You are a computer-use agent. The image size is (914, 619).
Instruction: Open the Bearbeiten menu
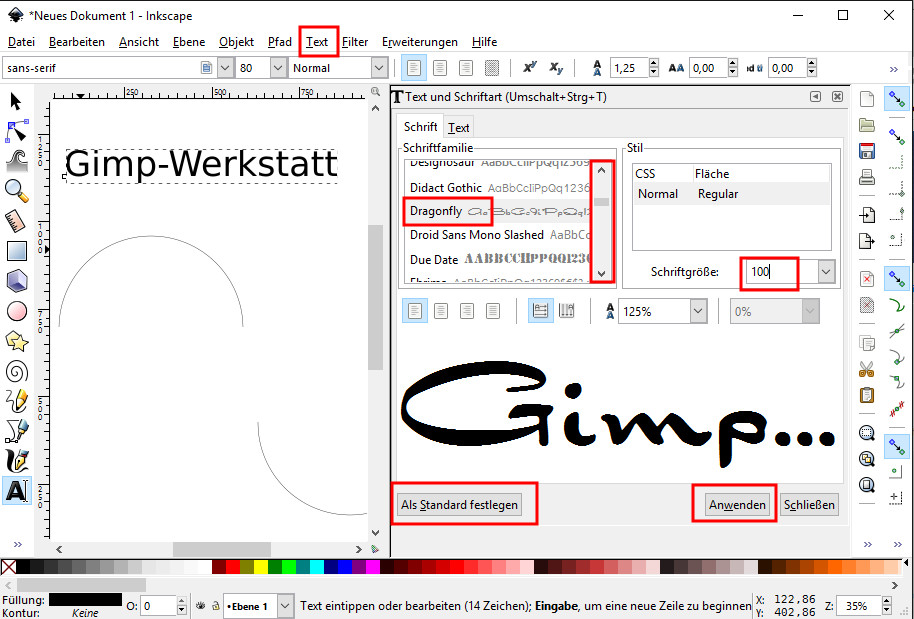pos(77,42)
